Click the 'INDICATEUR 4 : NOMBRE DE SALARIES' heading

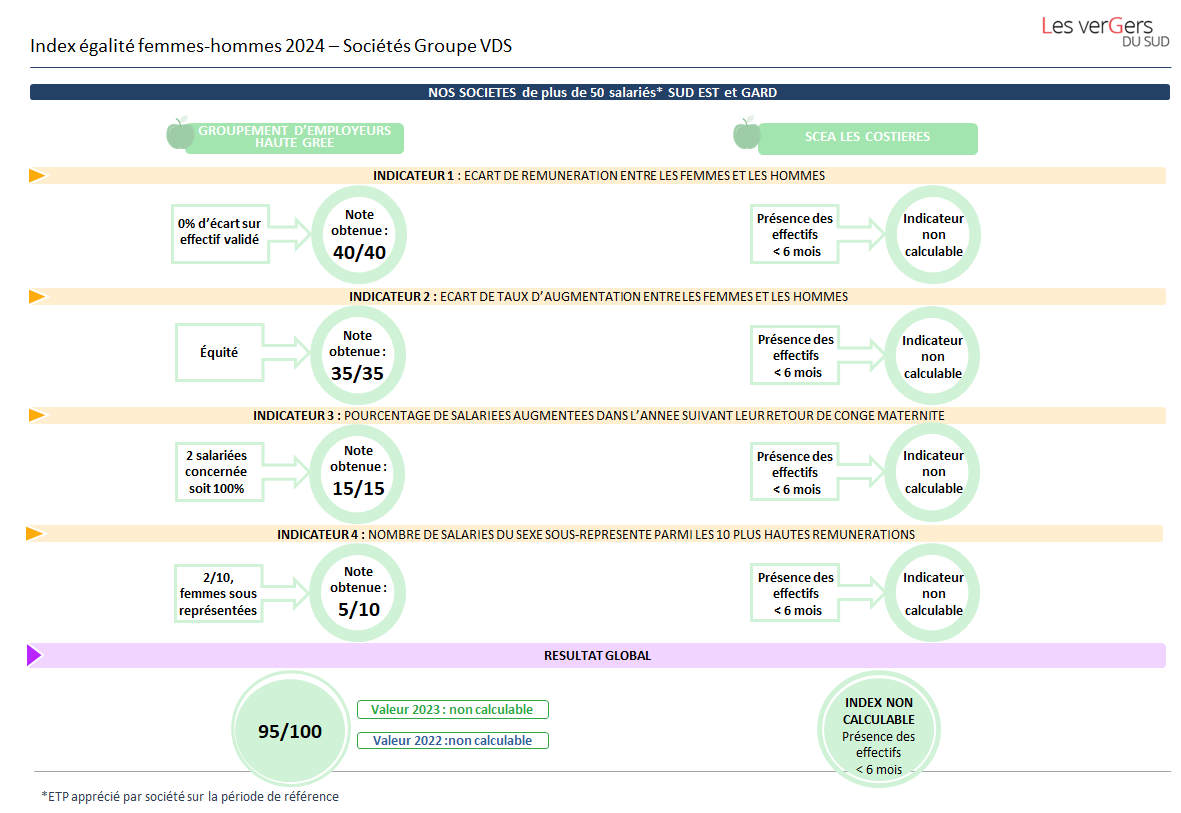pyautogui.click(x=596, y=534)
